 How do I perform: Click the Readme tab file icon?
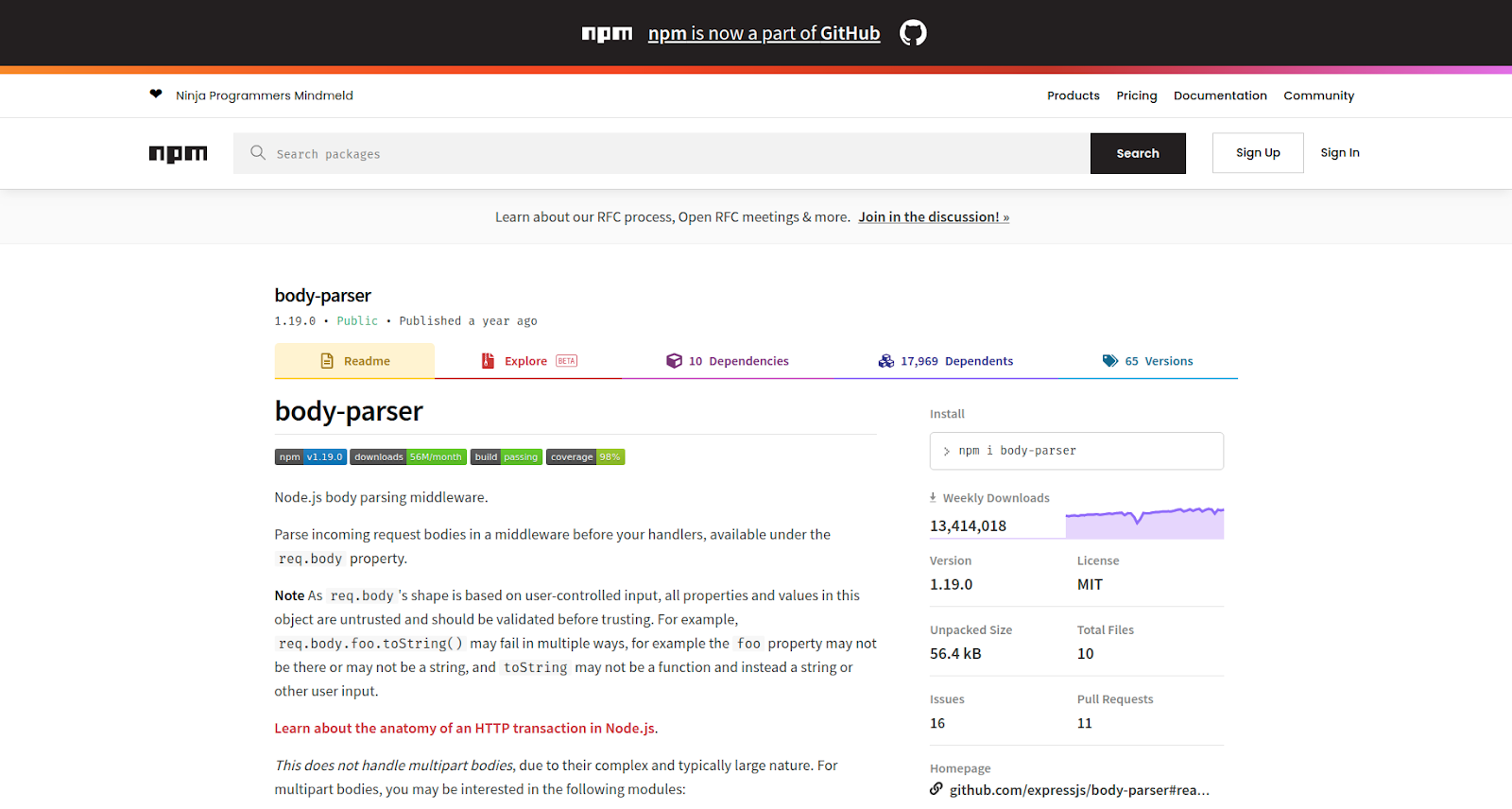click(327, 361)
